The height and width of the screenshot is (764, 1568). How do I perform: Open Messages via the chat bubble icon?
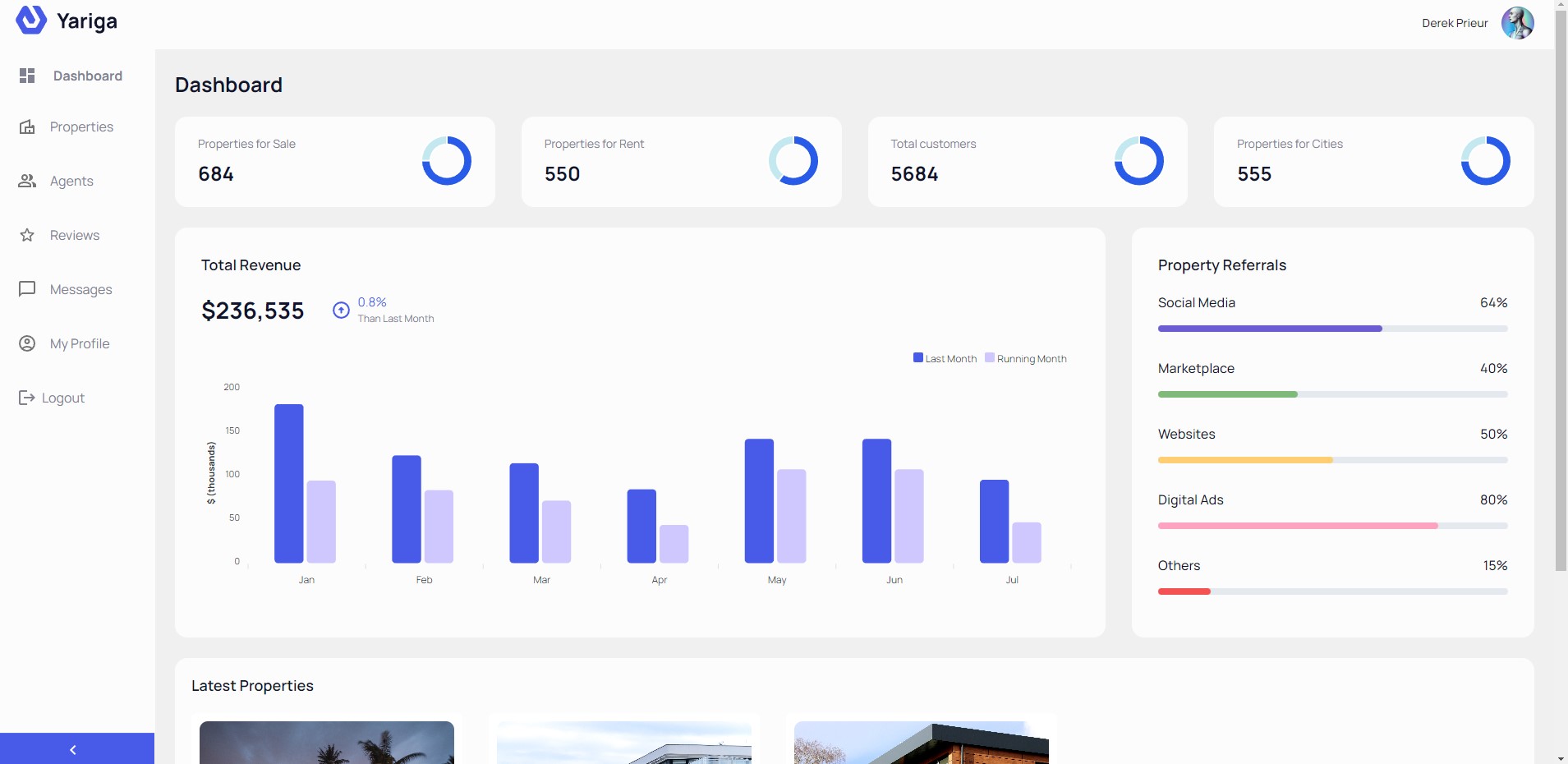coord(27,289)
